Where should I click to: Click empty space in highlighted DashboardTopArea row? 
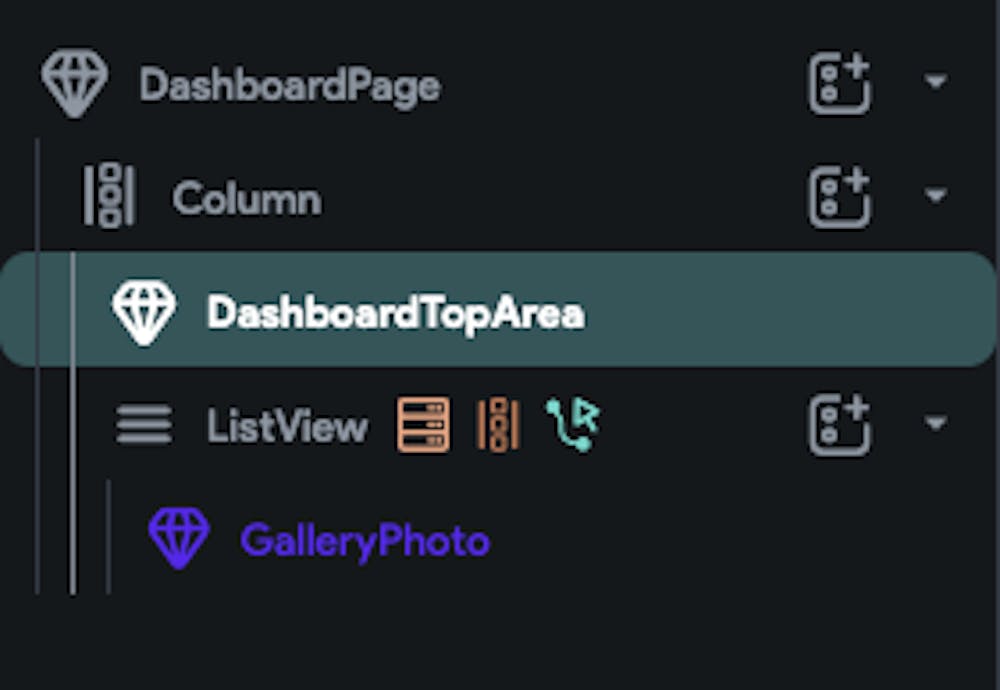coord(780,312)
